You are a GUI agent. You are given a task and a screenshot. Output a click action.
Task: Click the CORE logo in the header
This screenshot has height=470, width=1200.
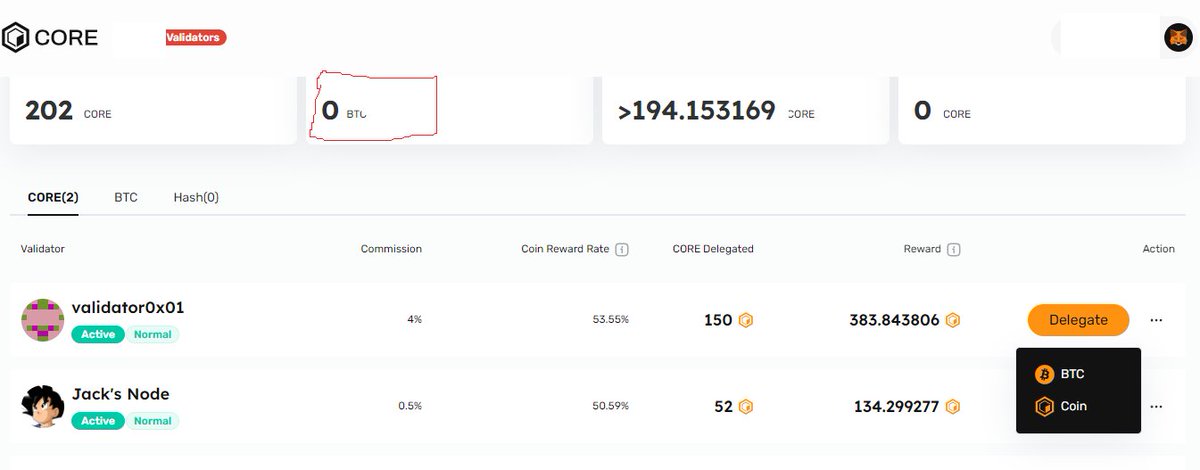coord(50,38)
